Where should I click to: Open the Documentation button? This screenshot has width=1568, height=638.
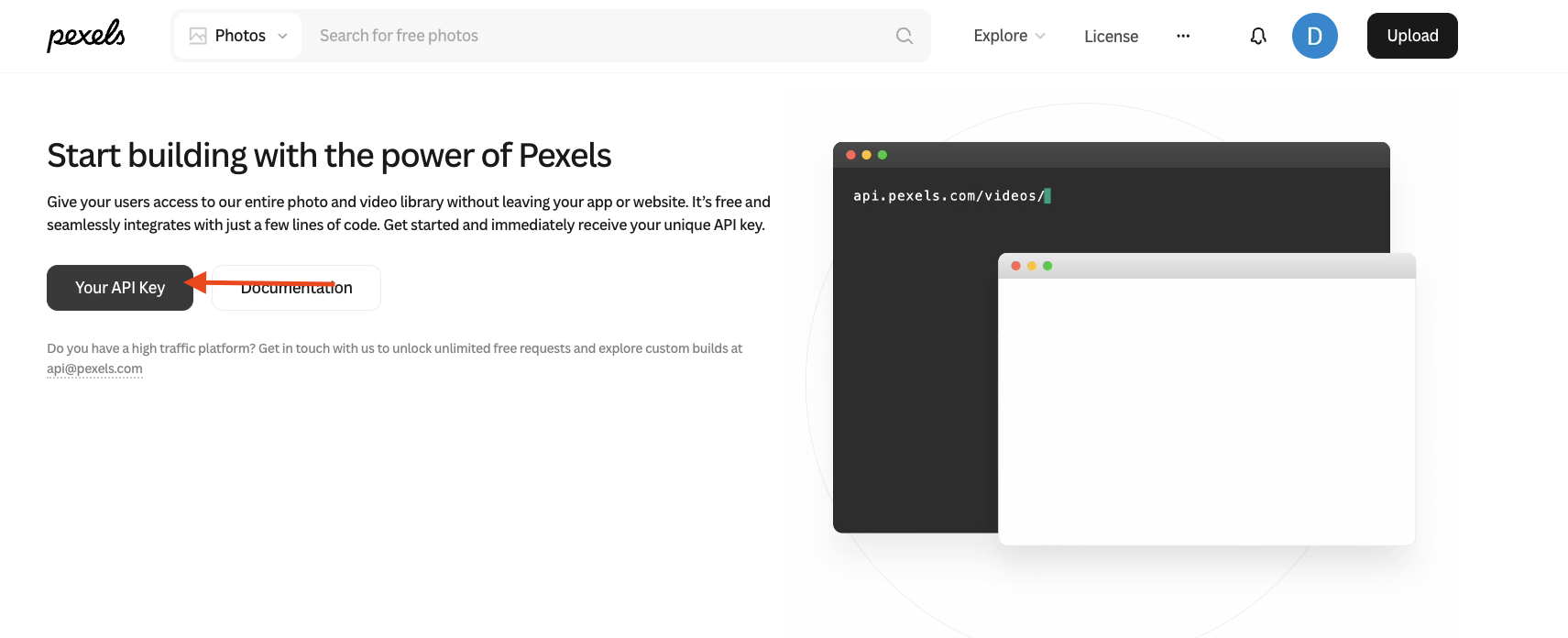point(296,288)
